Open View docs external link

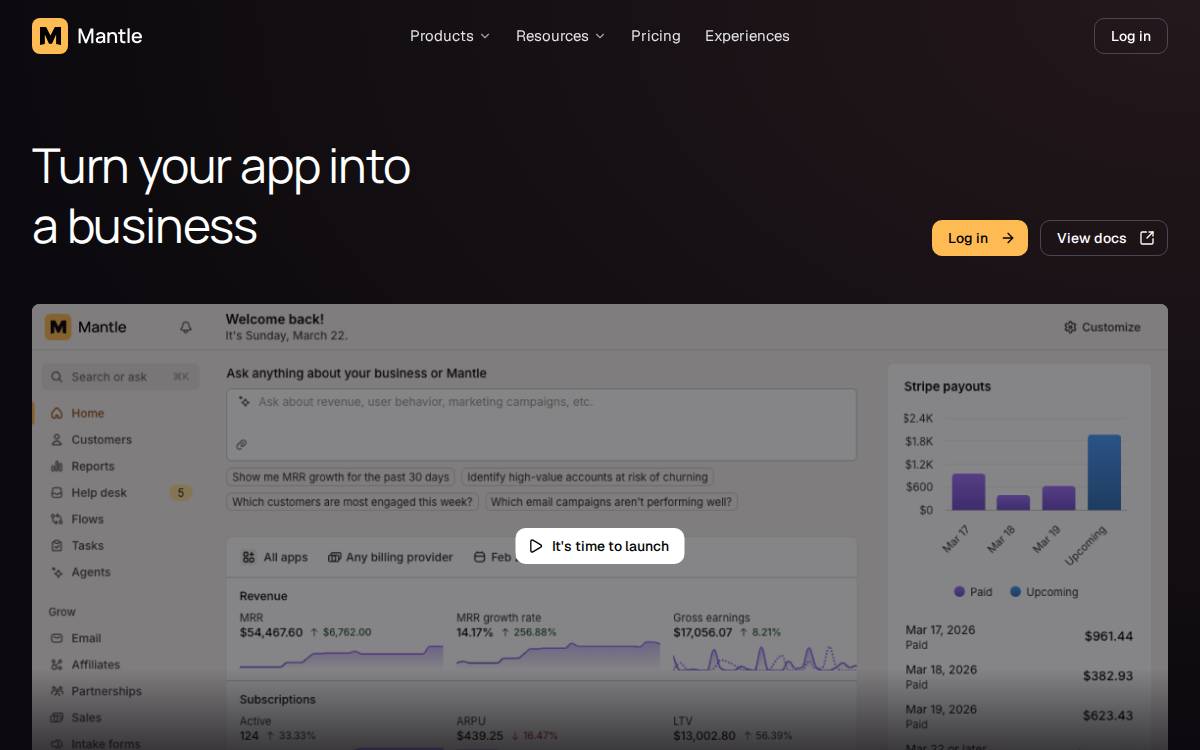pyautogui.click(x=1104, y=238)
